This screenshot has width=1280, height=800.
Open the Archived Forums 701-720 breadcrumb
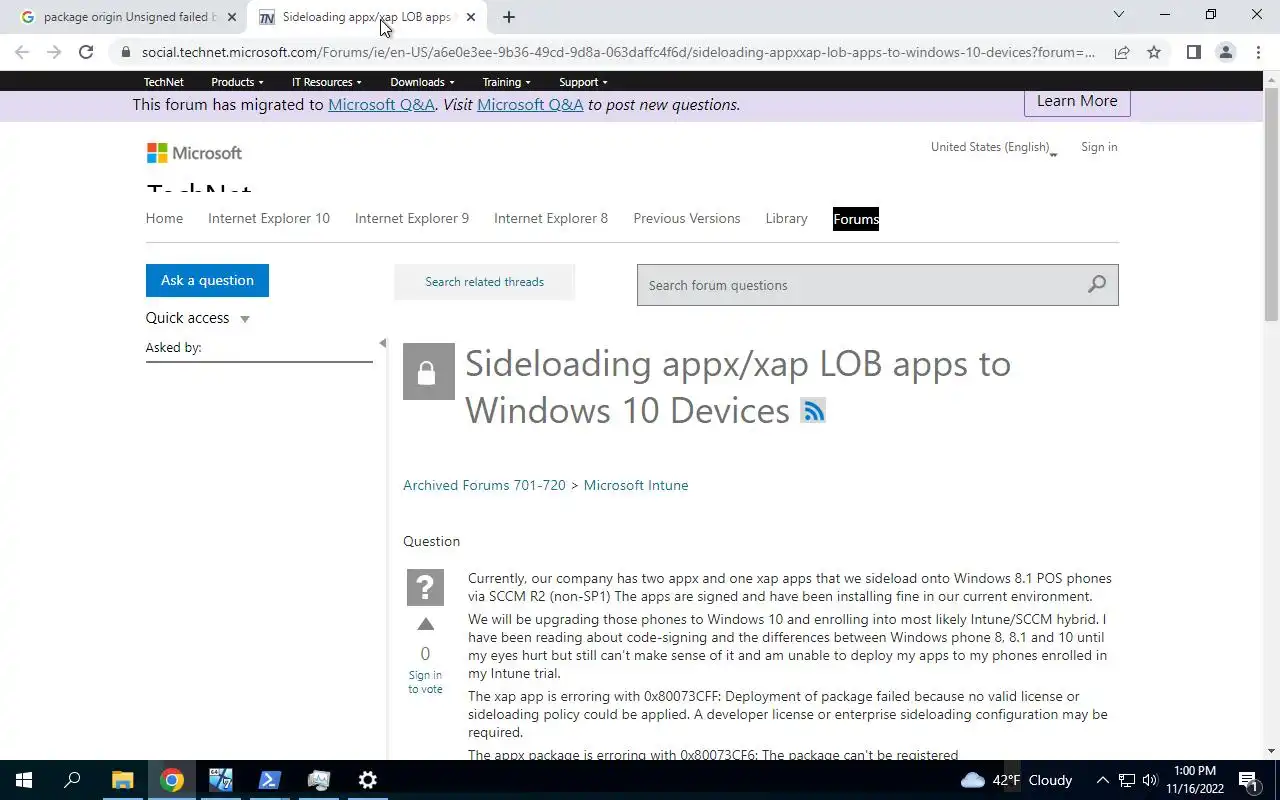click(484, 485)
